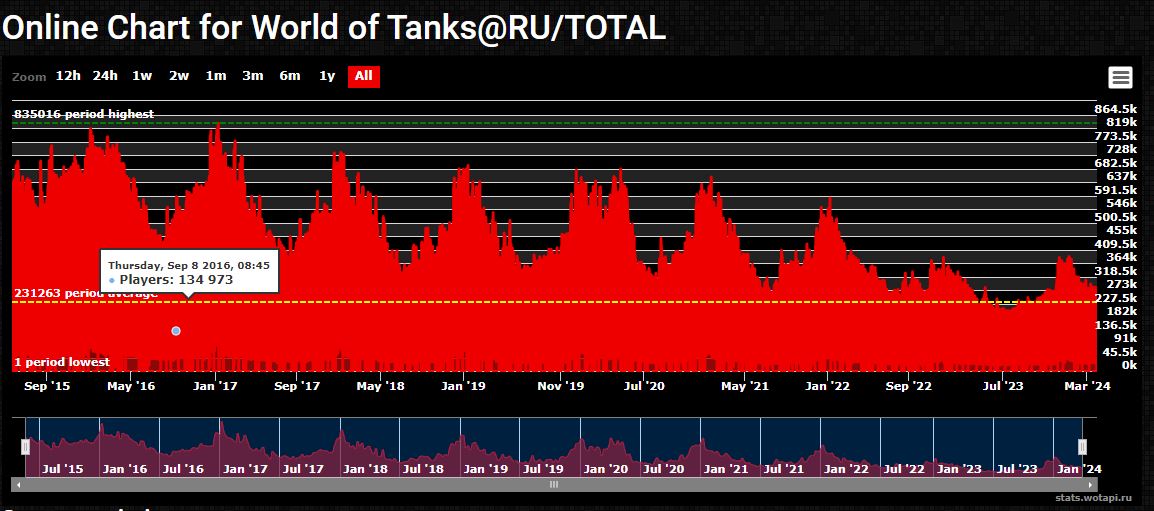Zoom chart to 1y

[x=327, y=76]
